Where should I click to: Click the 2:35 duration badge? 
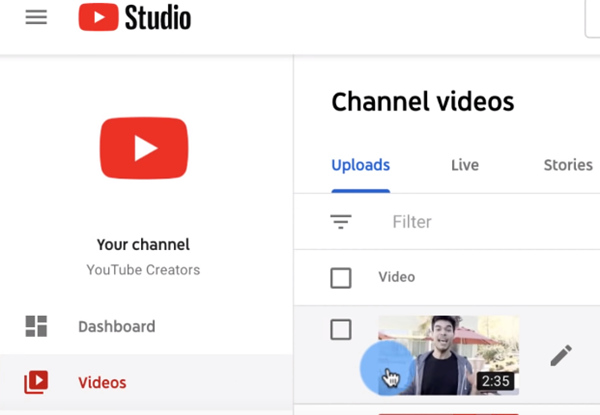[x=496, y=381]
